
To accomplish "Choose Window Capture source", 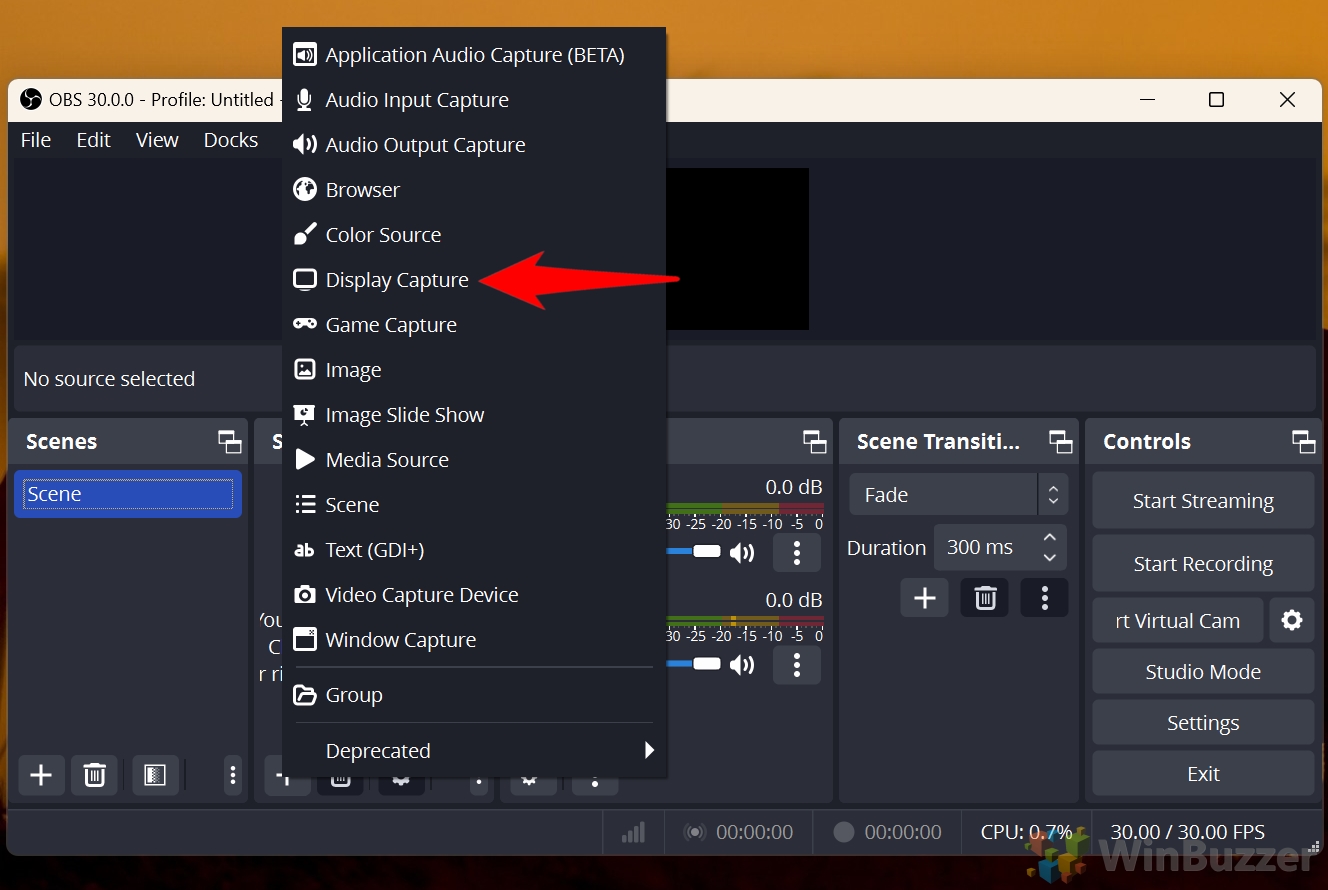I will [x=474, y=640].
